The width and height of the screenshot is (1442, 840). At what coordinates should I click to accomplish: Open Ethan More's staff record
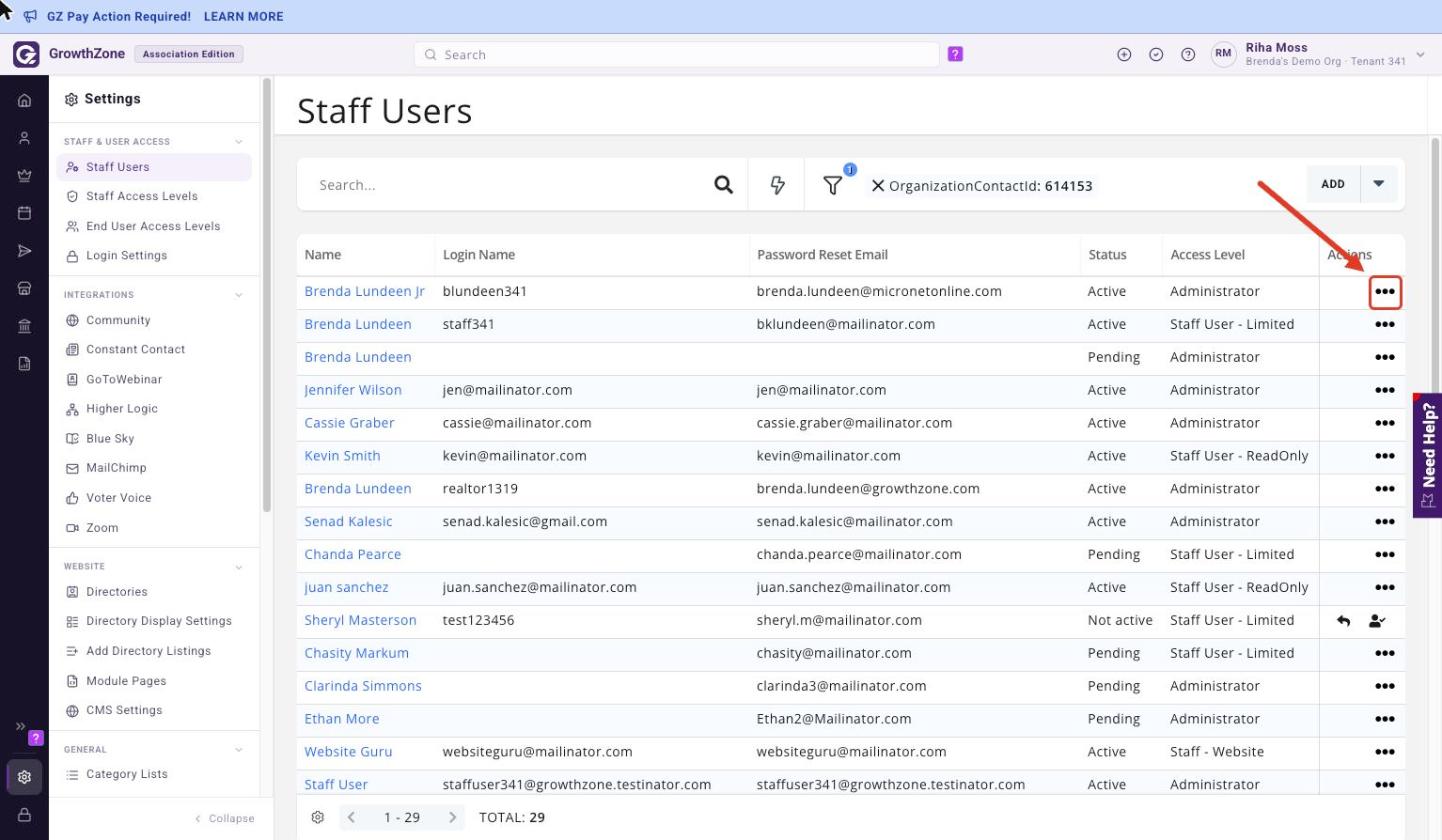pyautogui.click(x=341, y=719)
